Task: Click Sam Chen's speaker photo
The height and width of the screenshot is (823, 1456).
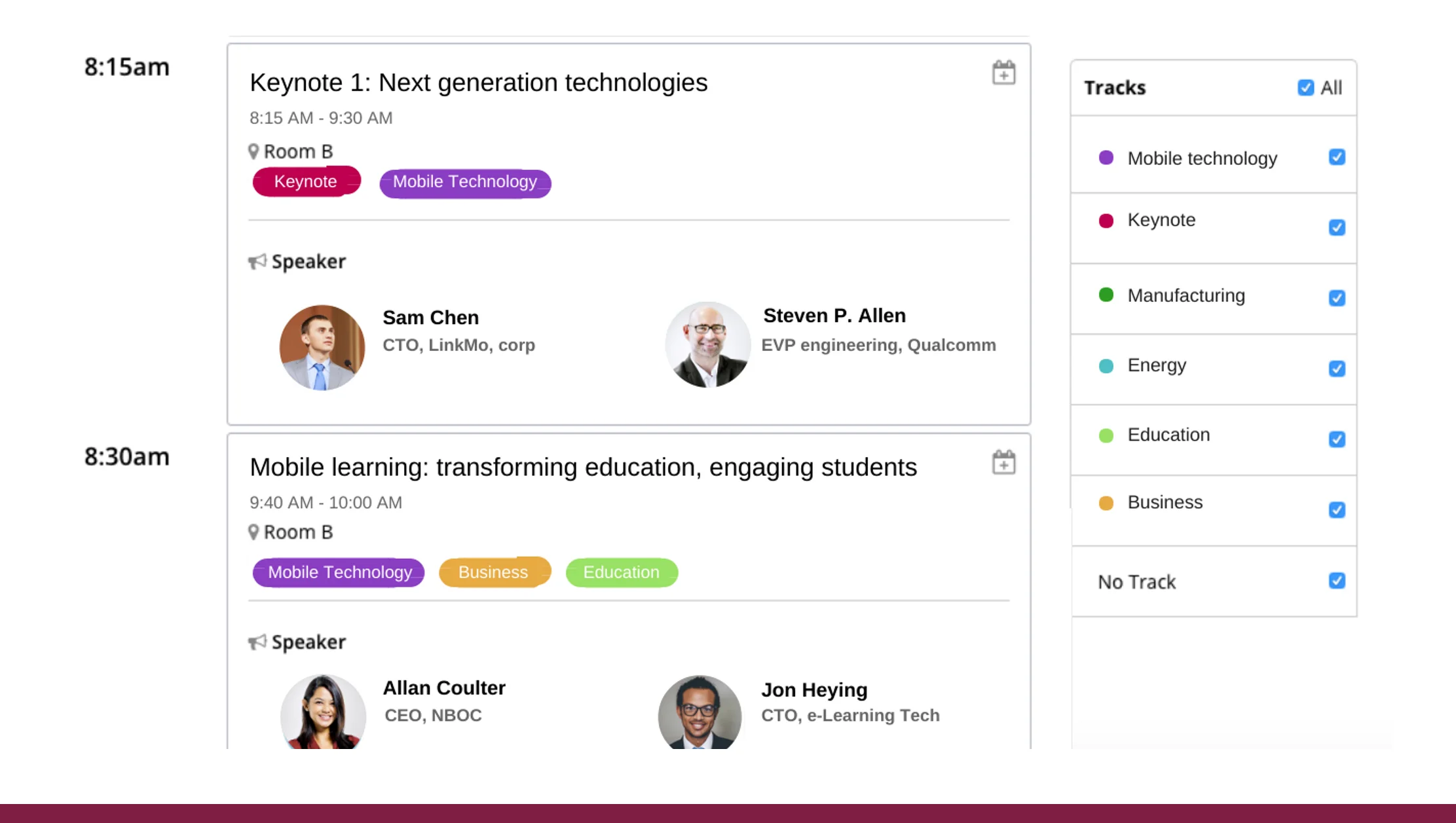Action: [322, 347]
